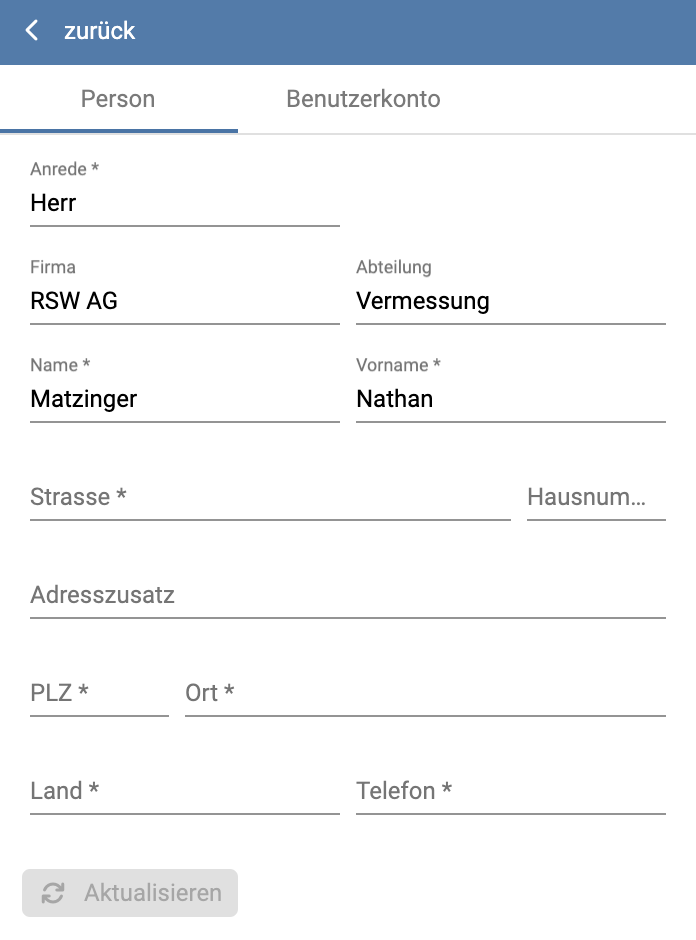Click the PLZ input field

click(x=99, y=693)
